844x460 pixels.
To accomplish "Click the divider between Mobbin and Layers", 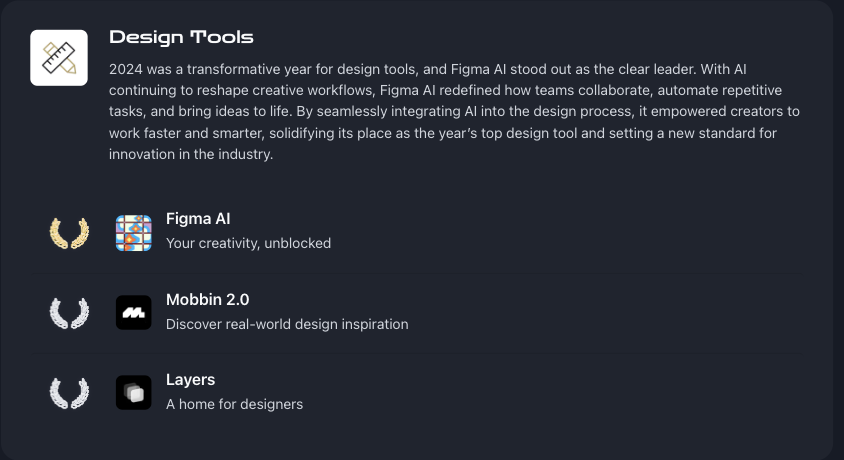I will (x=416, y=353).
